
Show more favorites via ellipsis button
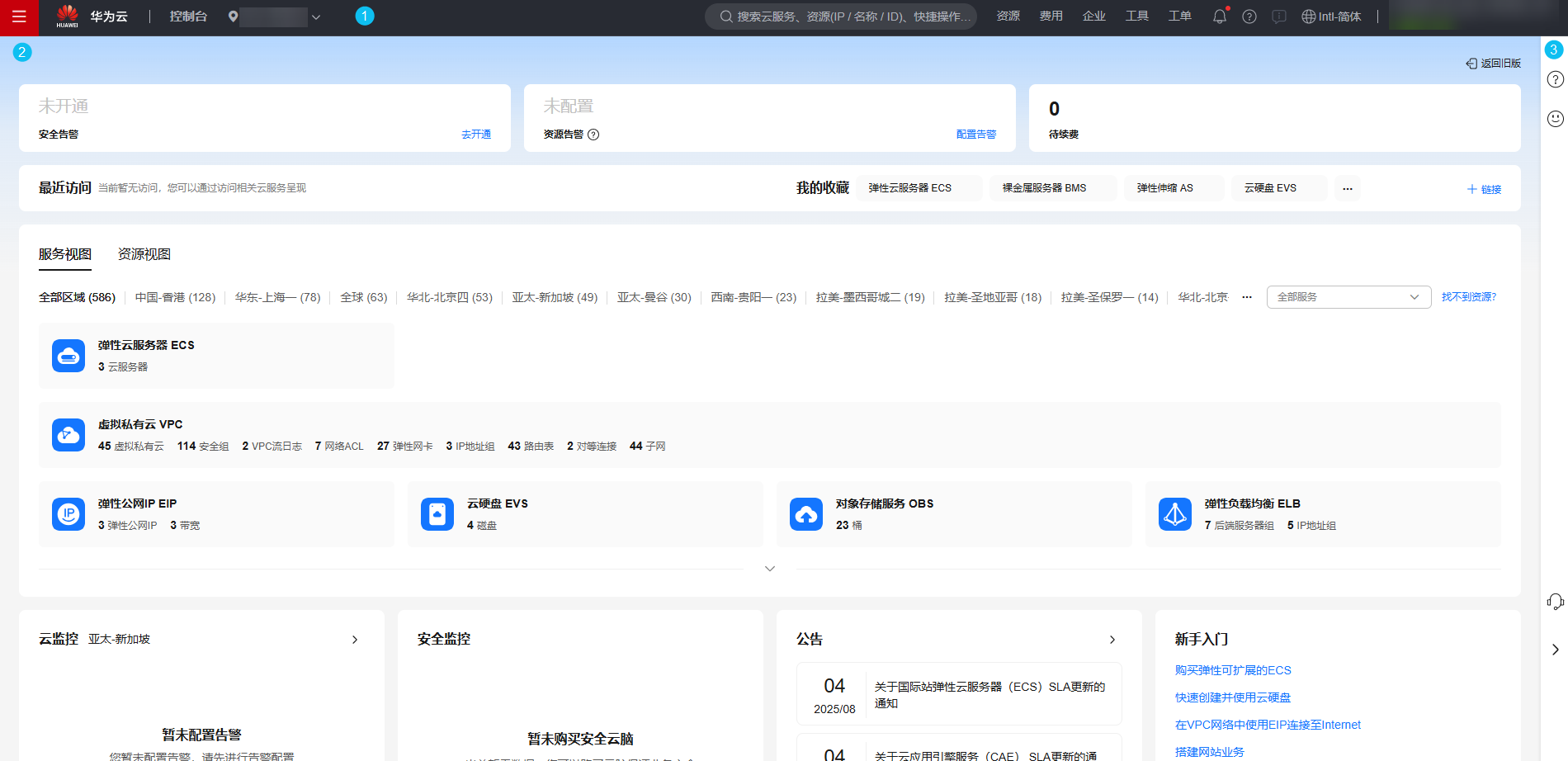1348,188
